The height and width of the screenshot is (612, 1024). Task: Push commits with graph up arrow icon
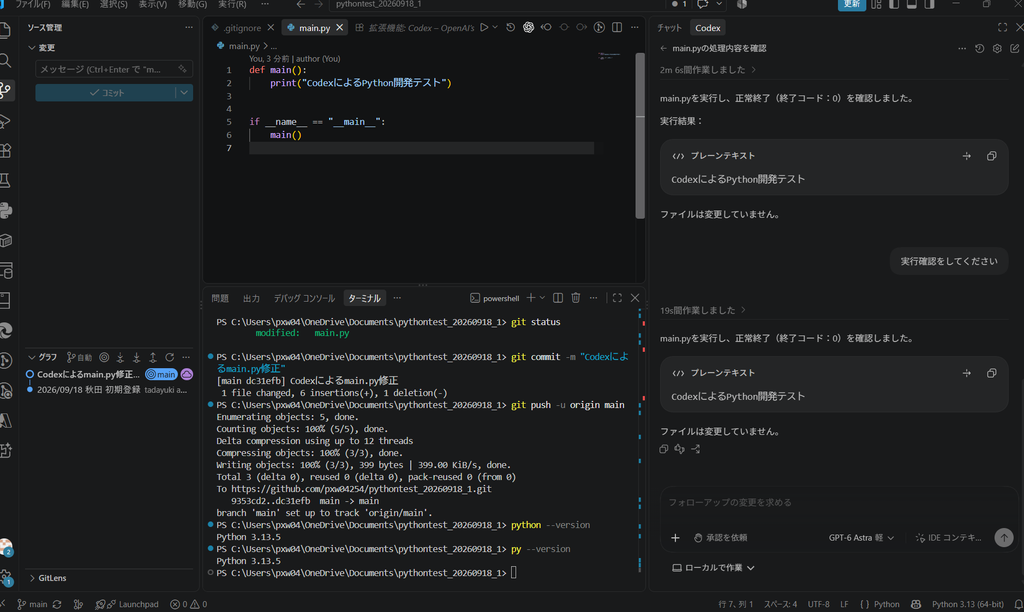[x=153, y=357]
